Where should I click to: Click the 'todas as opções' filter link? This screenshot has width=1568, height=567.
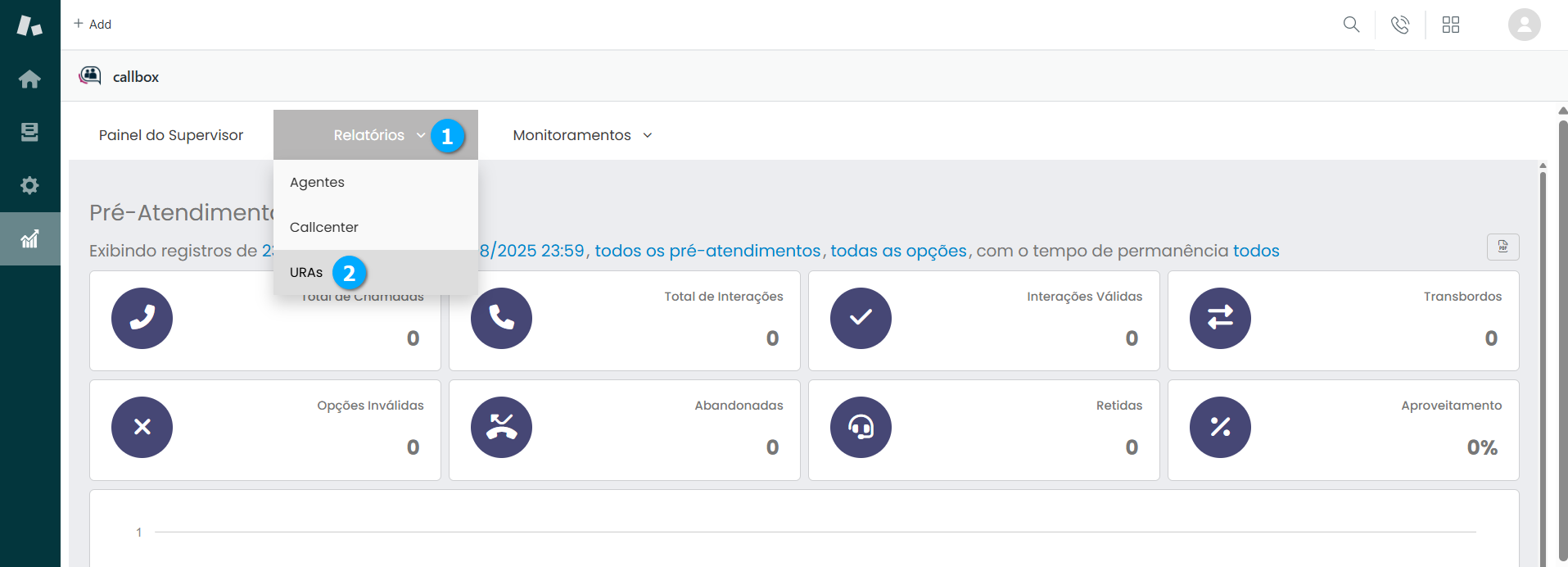point(898,251)
